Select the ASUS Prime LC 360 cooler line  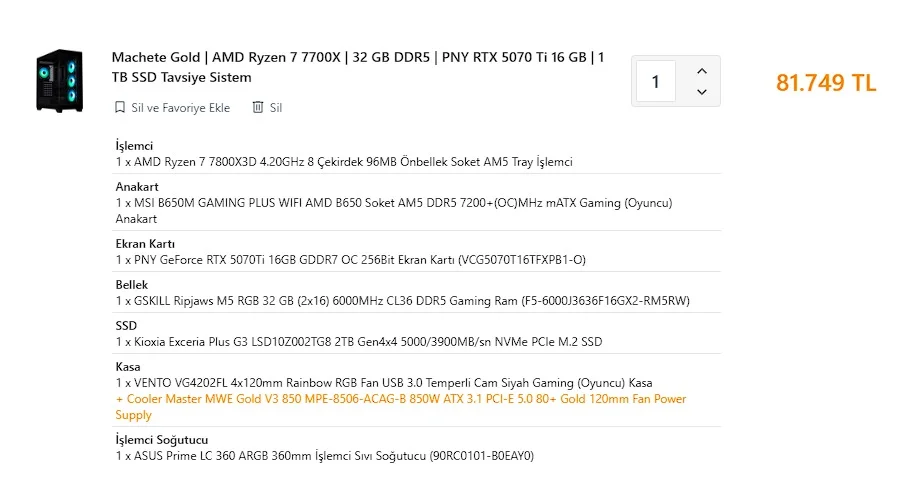[325, 456]
